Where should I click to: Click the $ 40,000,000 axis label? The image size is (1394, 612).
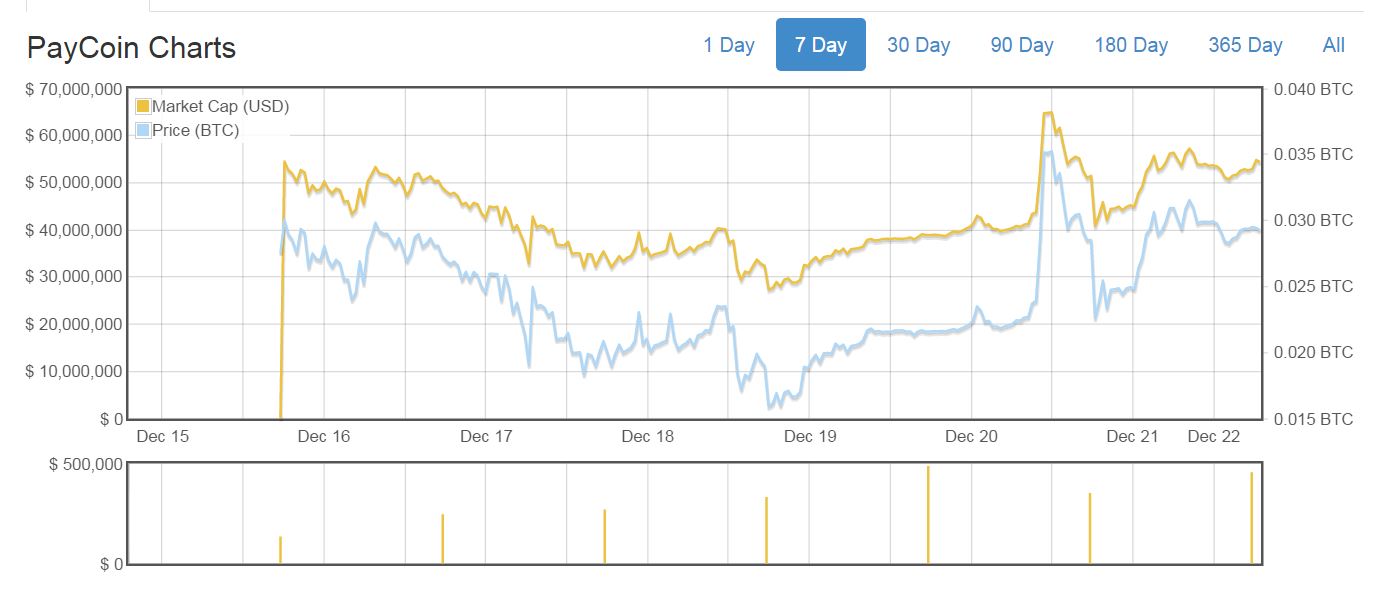pyautogui.click(x=74, y=230)
